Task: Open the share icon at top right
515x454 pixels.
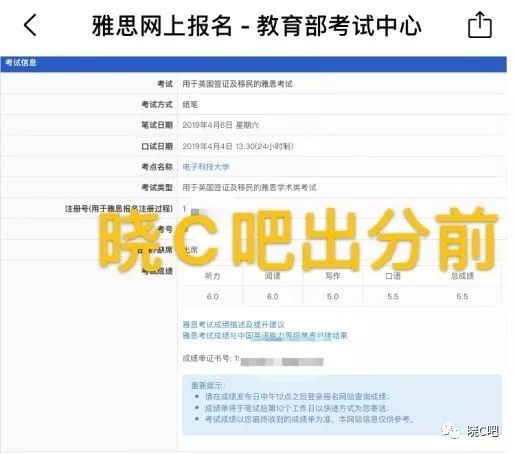Action: coord(480,24)
